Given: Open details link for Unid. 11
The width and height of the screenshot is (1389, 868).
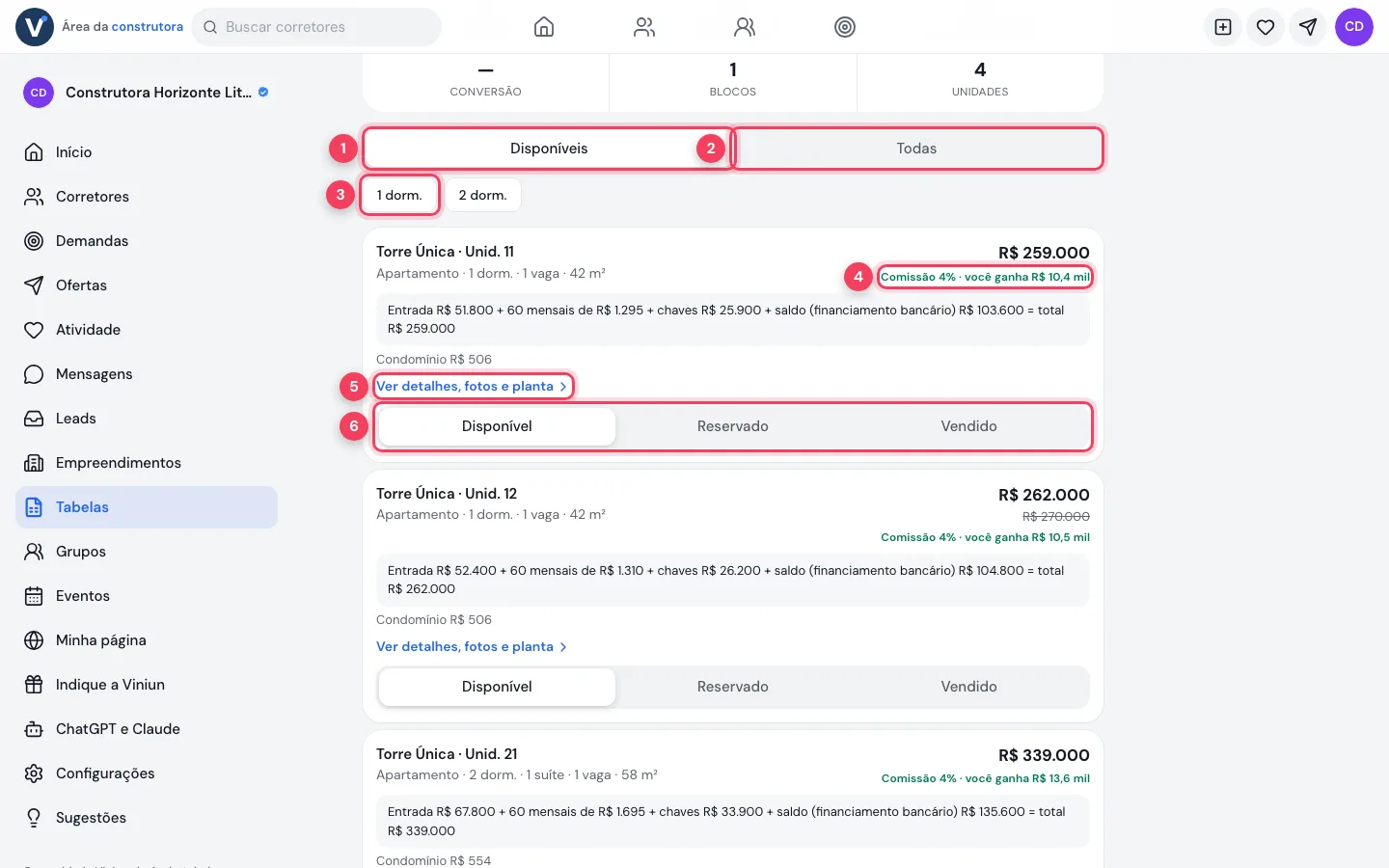Looking at the screenshot, I should [472, 386].
